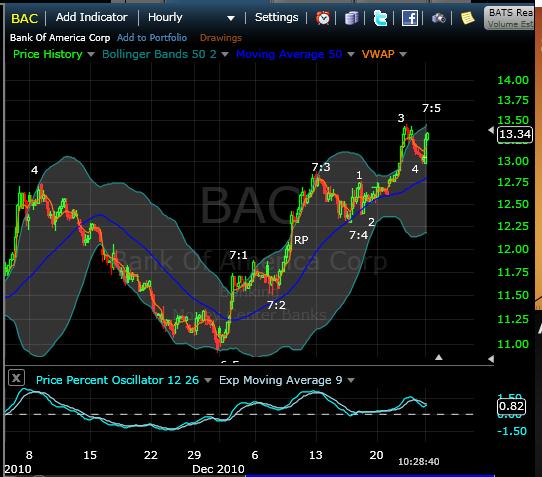Viewport: 542px width, 477px height.
Task: Click the alarm clock alert icon
Action: [323, 18]
